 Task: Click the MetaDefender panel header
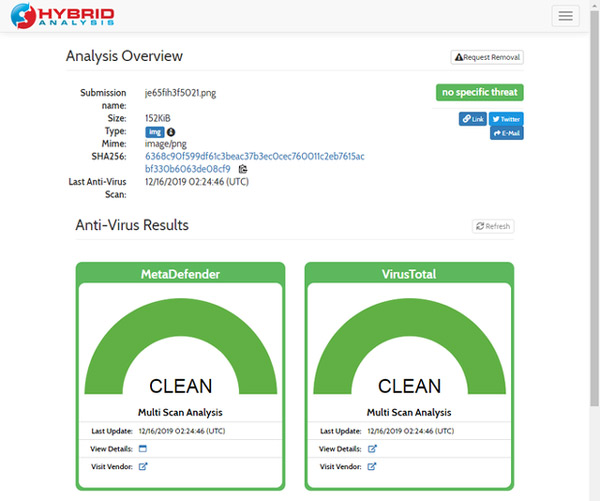click(x=180, y=274)
